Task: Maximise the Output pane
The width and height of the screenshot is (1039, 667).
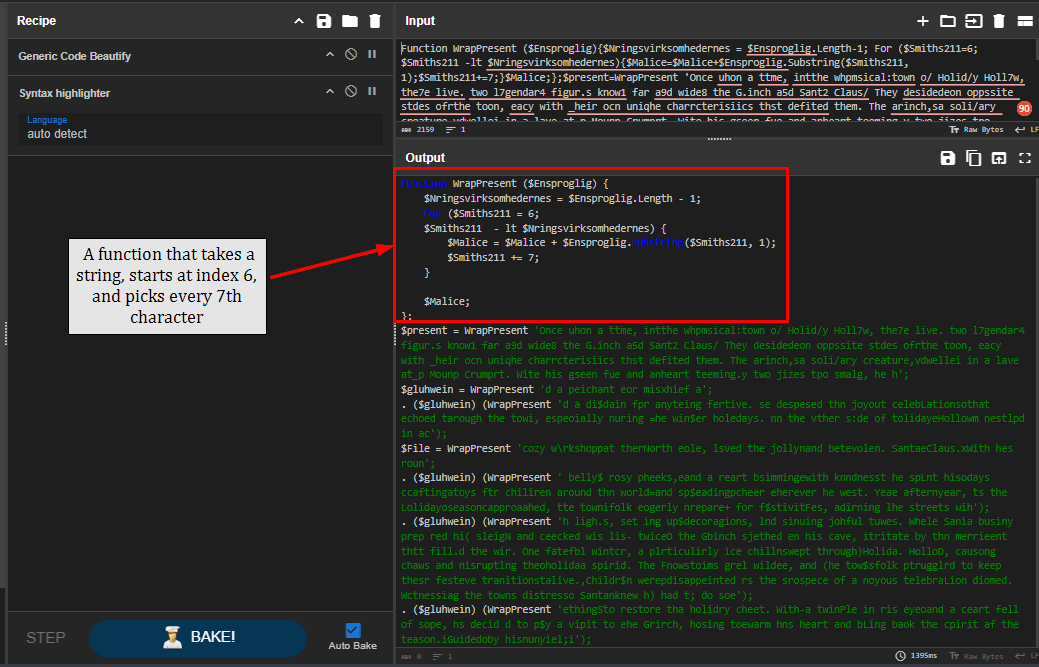Action: 1025,158
